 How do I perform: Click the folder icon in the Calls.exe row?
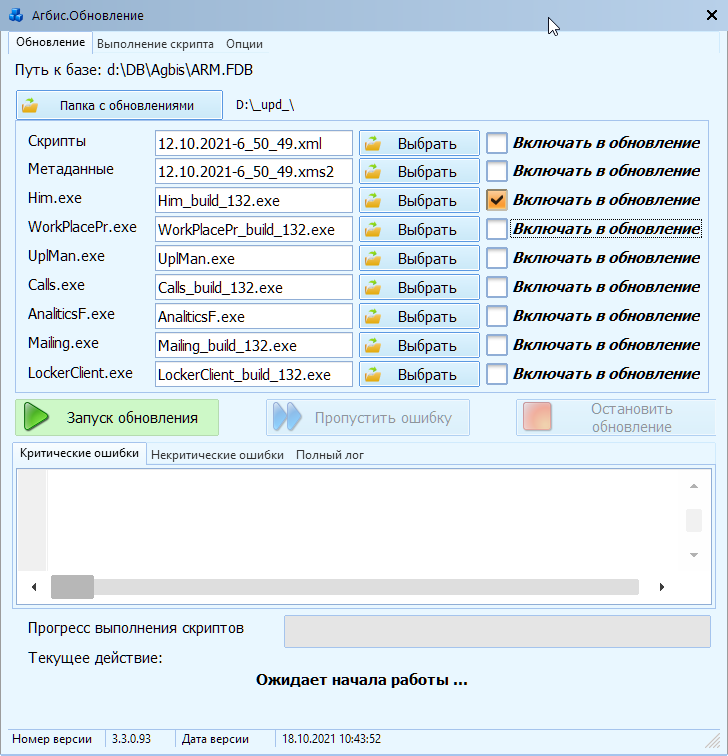point(373,287)
